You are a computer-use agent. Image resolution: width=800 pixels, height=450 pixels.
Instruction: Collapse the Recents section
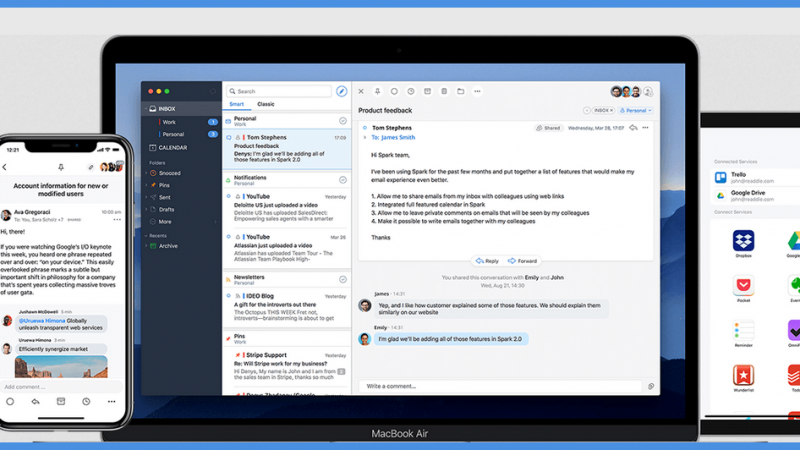pyautogui.click(x=146, y=236)
